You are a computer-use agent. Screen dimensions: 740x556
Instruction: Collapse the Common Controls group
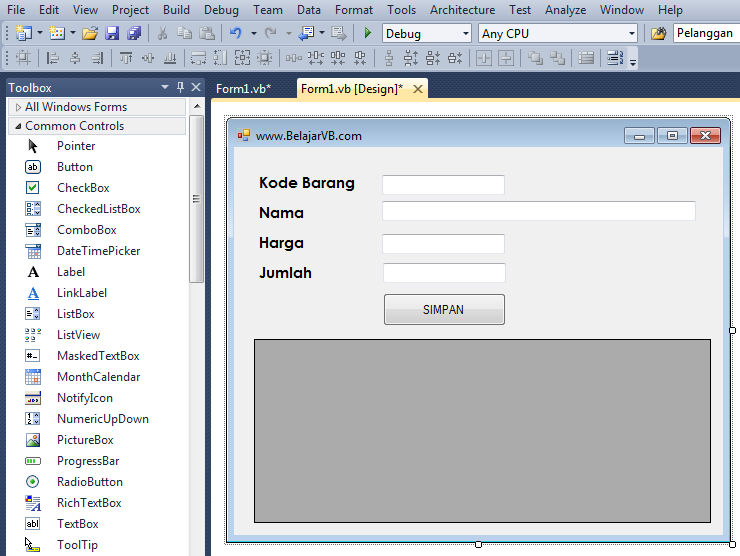point(18,126)
